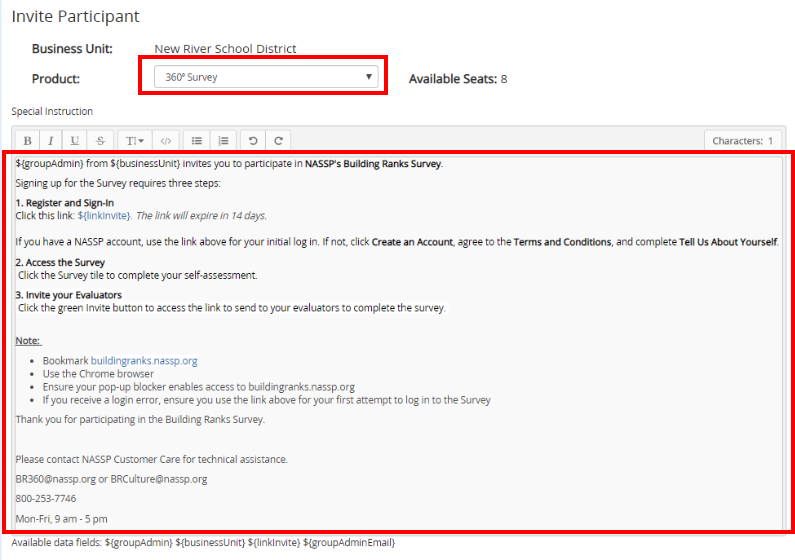
Task: Click the pop-up blocker bullet line
Action: (x=199, y=387)
